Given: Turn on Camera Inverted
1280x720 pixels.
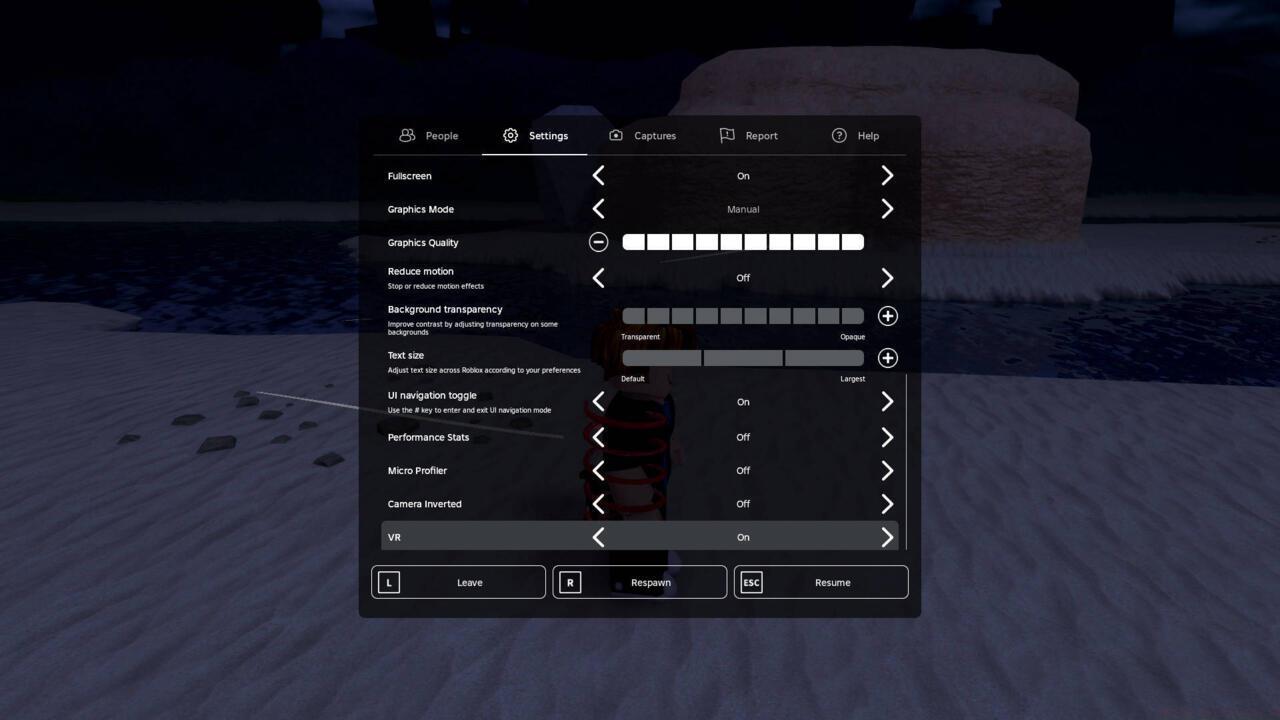Looking at the screenshot, I should click(887, 503).
